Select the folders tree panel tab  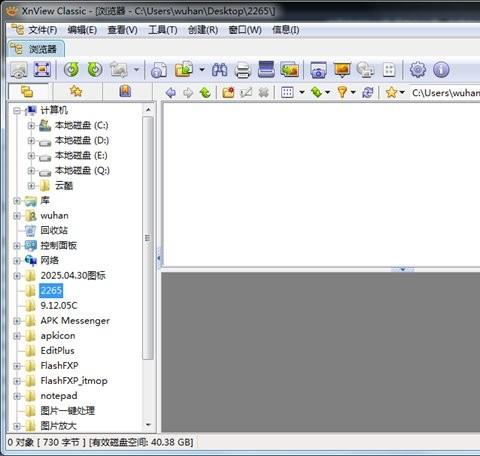(28, 91)
